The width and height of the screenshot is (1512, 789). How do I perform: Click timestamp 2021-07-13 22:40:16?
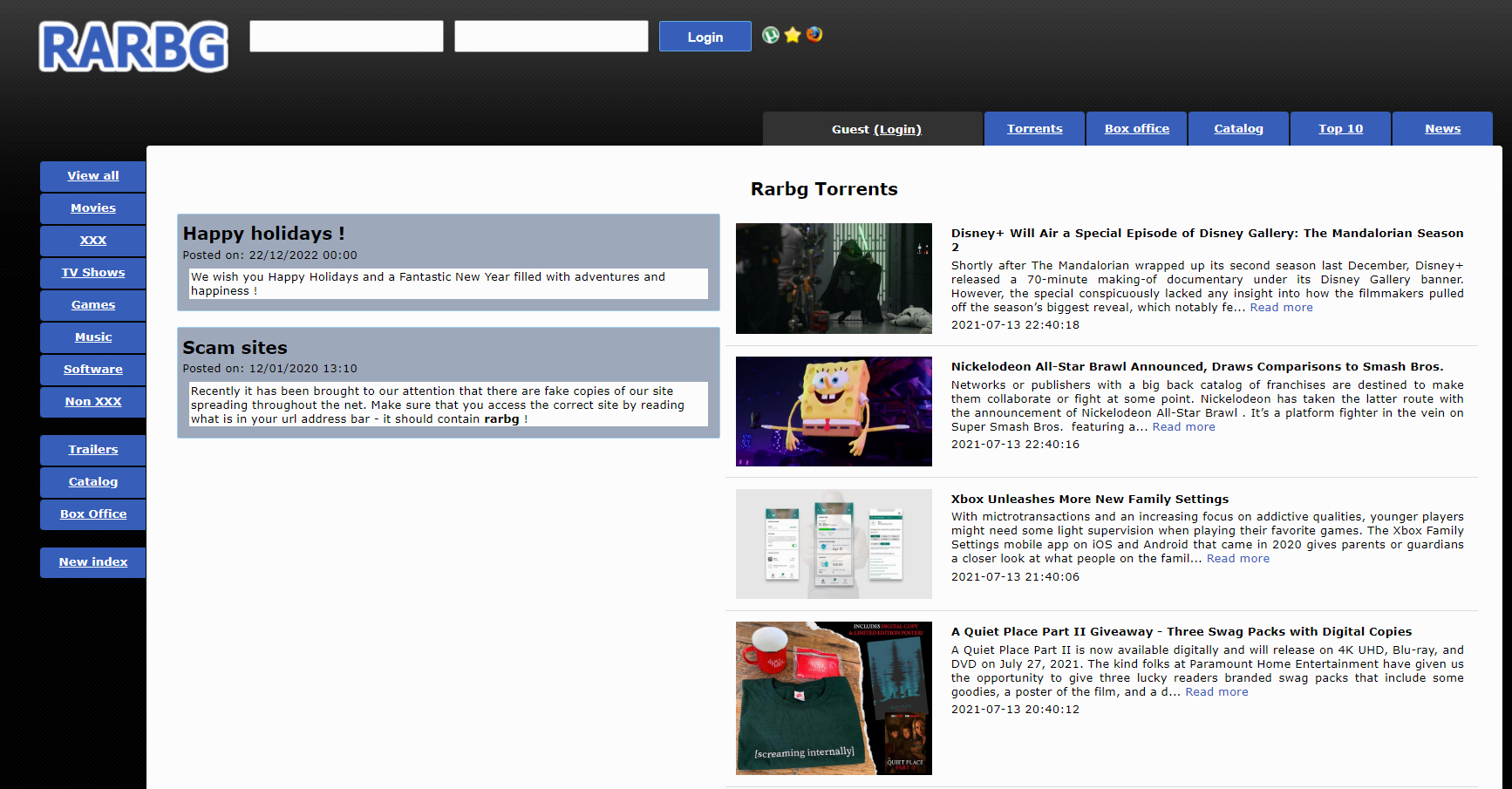[1015, 445]
